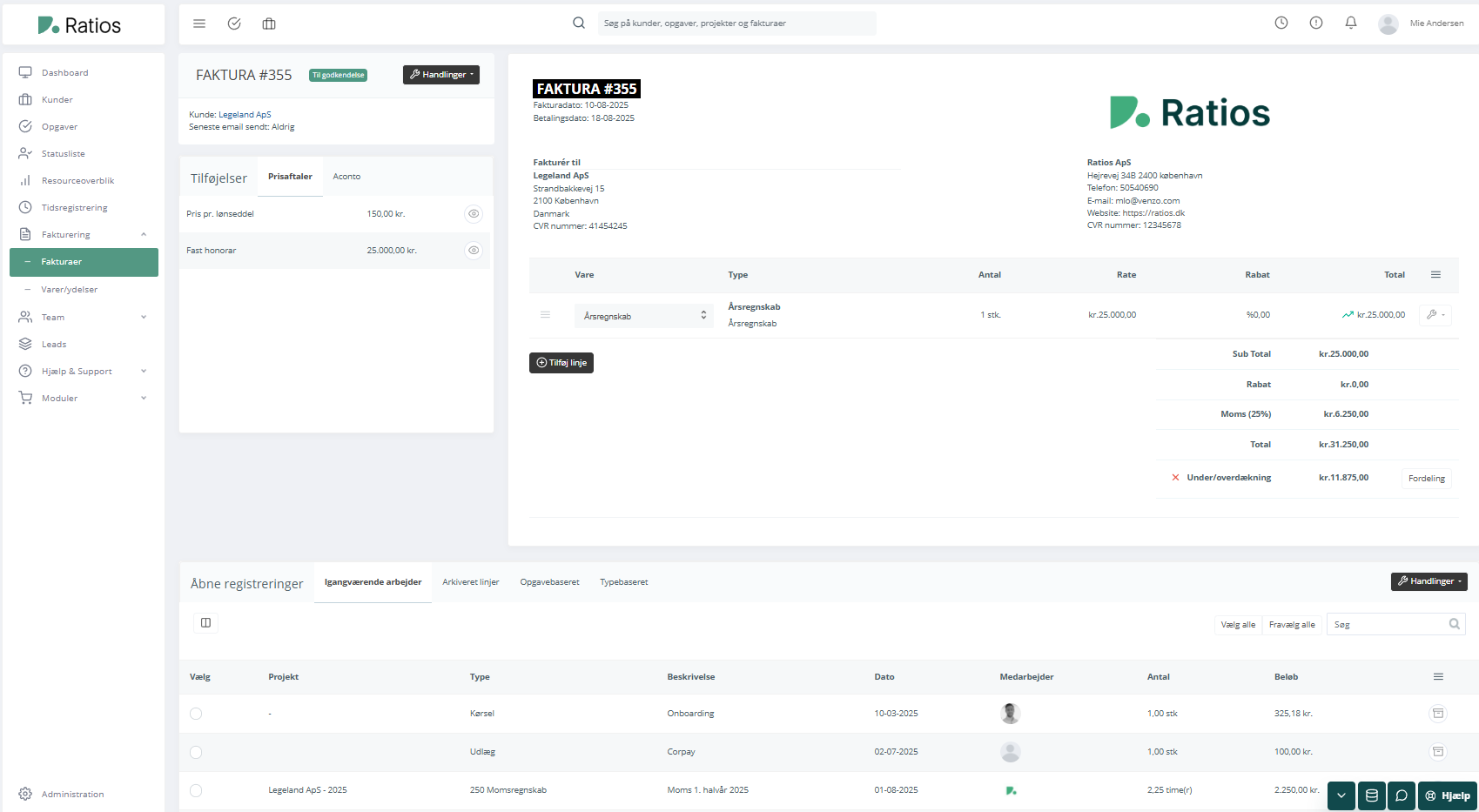Click the Fordeling button

click(1426, 479)
